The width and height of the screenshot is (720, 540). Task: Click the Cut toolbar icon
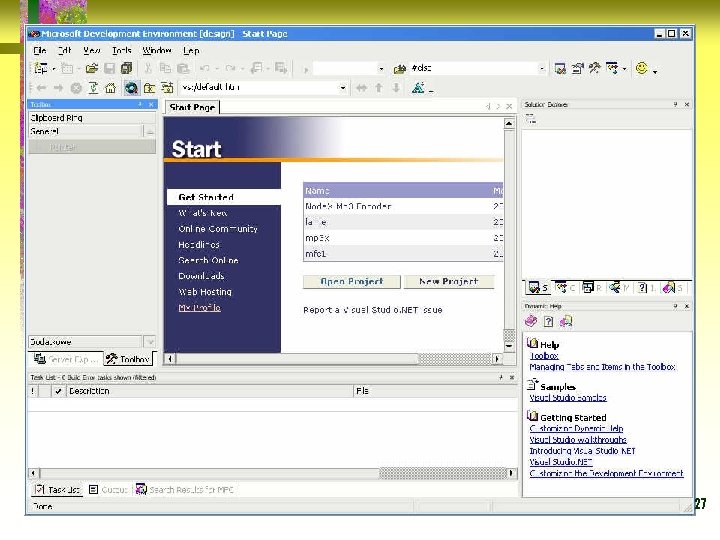click(x=148, y=68)
